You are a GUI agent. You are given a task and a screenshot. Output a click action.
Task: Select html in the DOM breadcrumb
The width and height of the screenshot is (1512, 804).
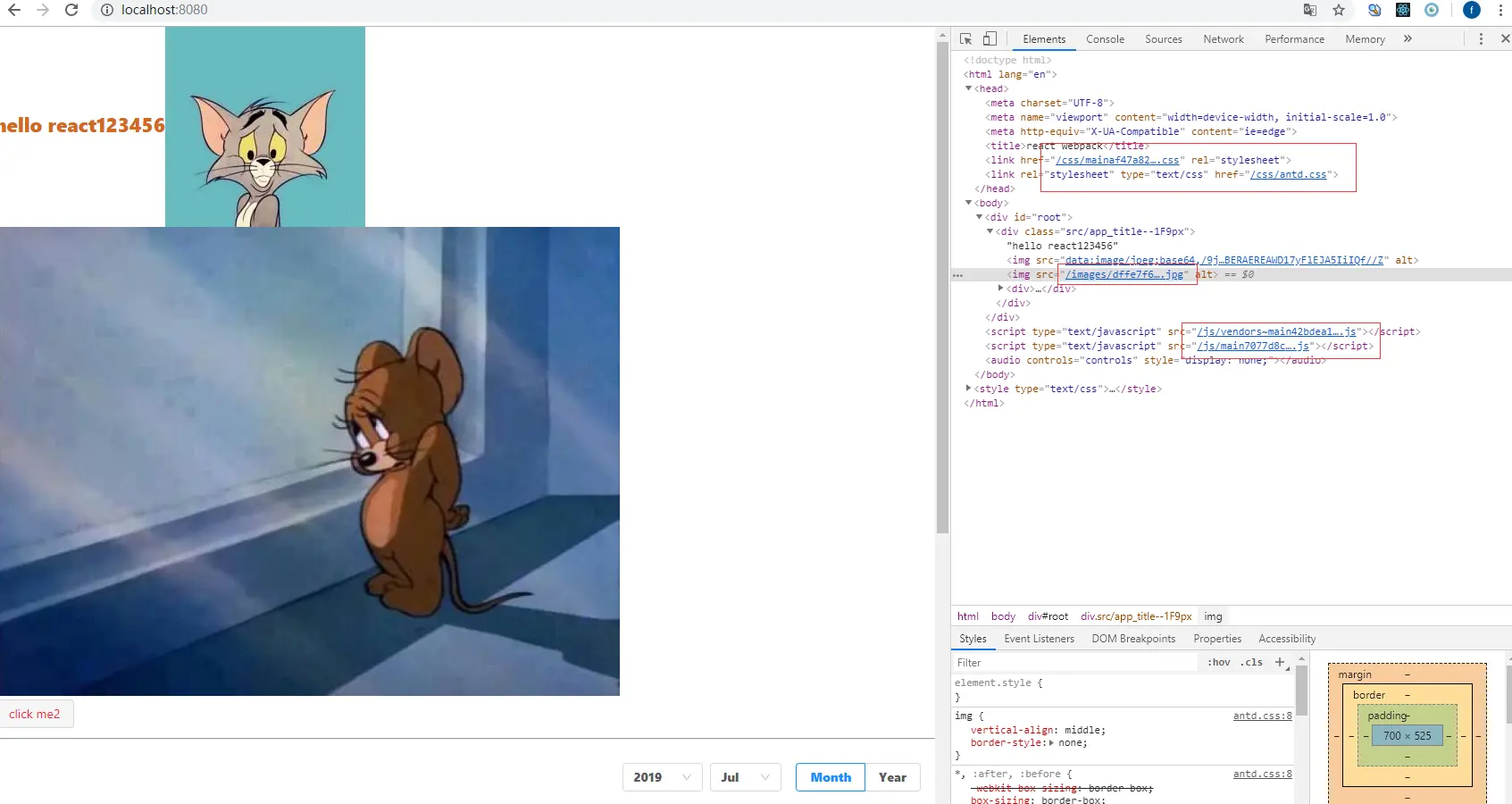tap(968, 616)
